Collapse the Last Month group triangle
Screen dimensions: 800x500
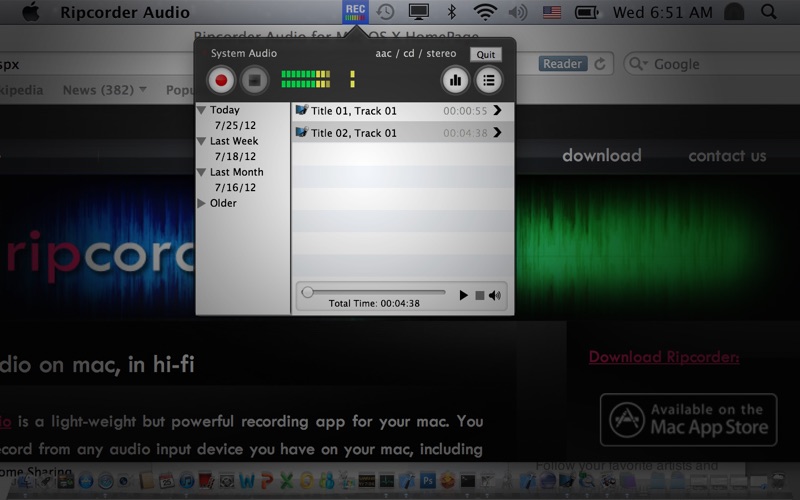click(x=202, y=172)
